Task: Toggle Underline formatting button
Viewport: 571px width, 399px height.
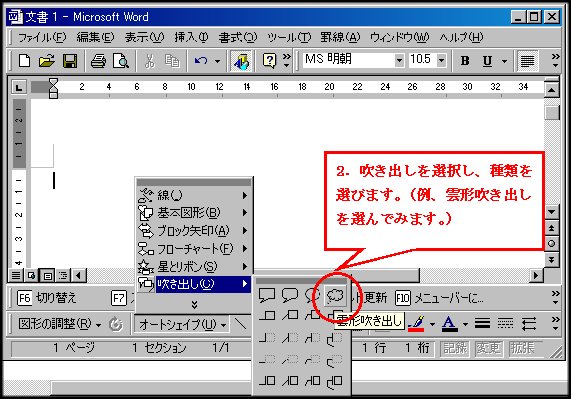Action: click(x=487, y=61)
